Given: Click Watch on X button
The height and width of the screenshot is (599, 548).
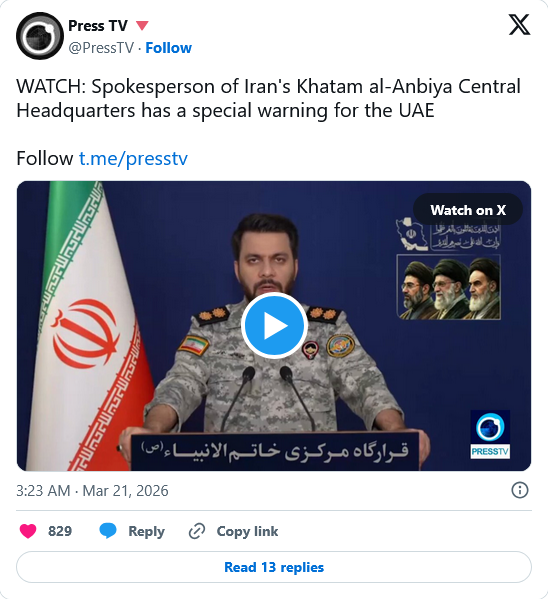Looking at the screenshot, I should click(468, 210).
